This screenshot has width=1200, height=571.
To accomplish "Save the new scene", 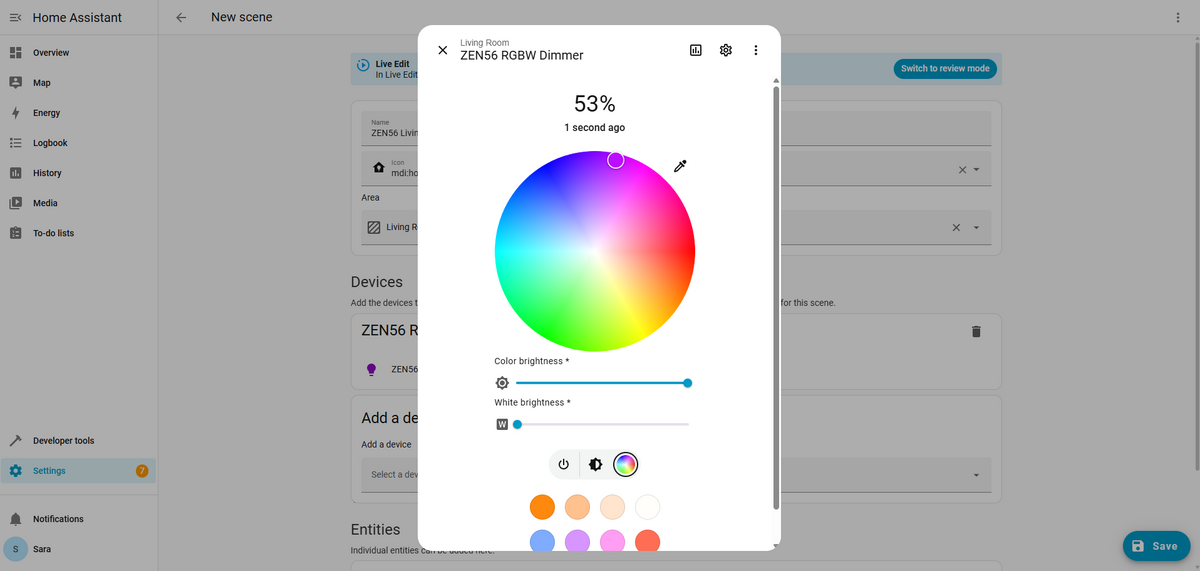I will pyautogui.click(x=1155, y=546).
